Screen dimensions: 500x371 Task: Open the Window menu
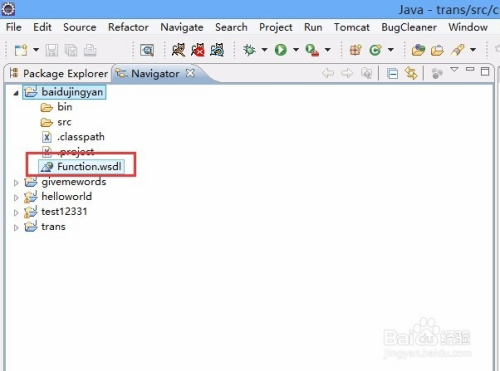tap(468, 27)
